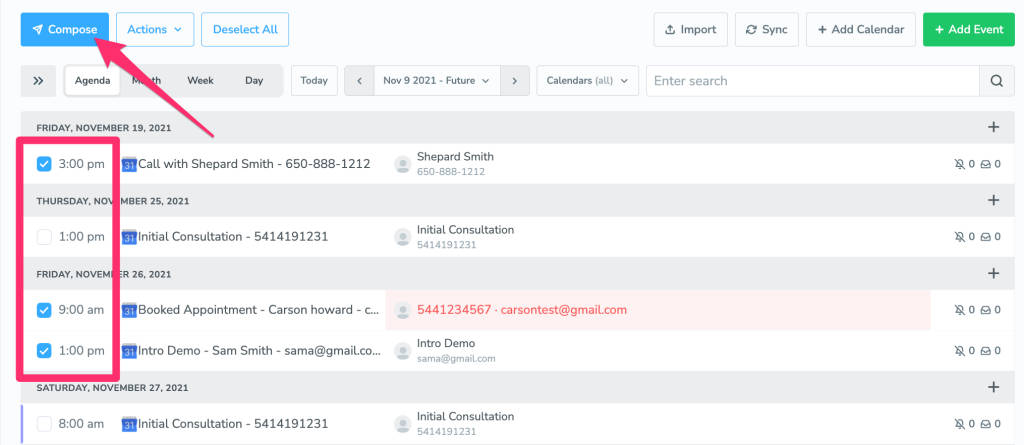Image resolution: width=1024 pixels, height=445 pixels.
Task: Click the Add Event button
Action: point(968,29)
